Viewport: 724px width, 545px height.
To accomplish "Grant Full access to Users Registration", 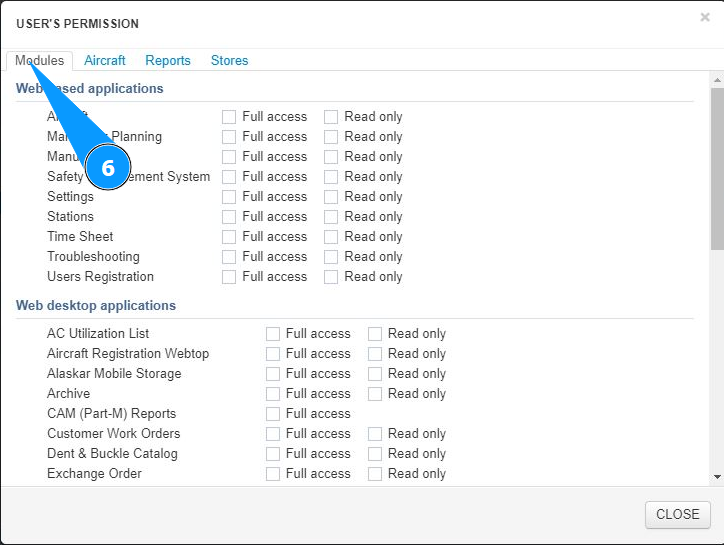I will (x=229, y=277).
